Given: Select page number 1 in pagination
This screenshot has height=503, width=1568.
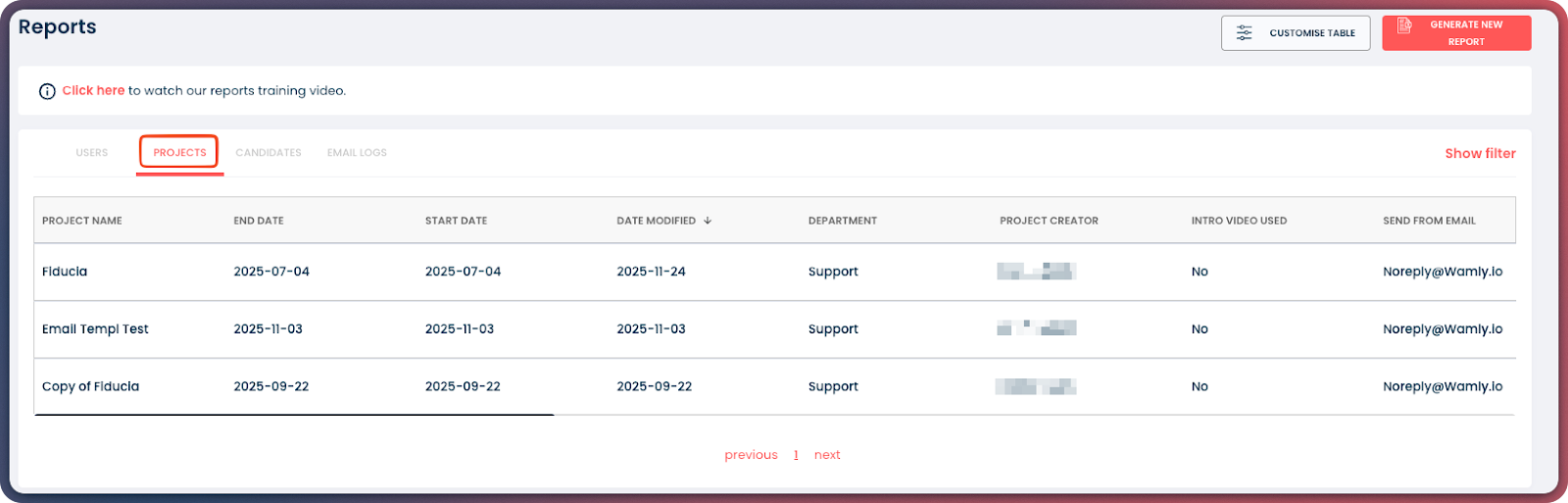Looking at the screenshot, I should [796, 455].
